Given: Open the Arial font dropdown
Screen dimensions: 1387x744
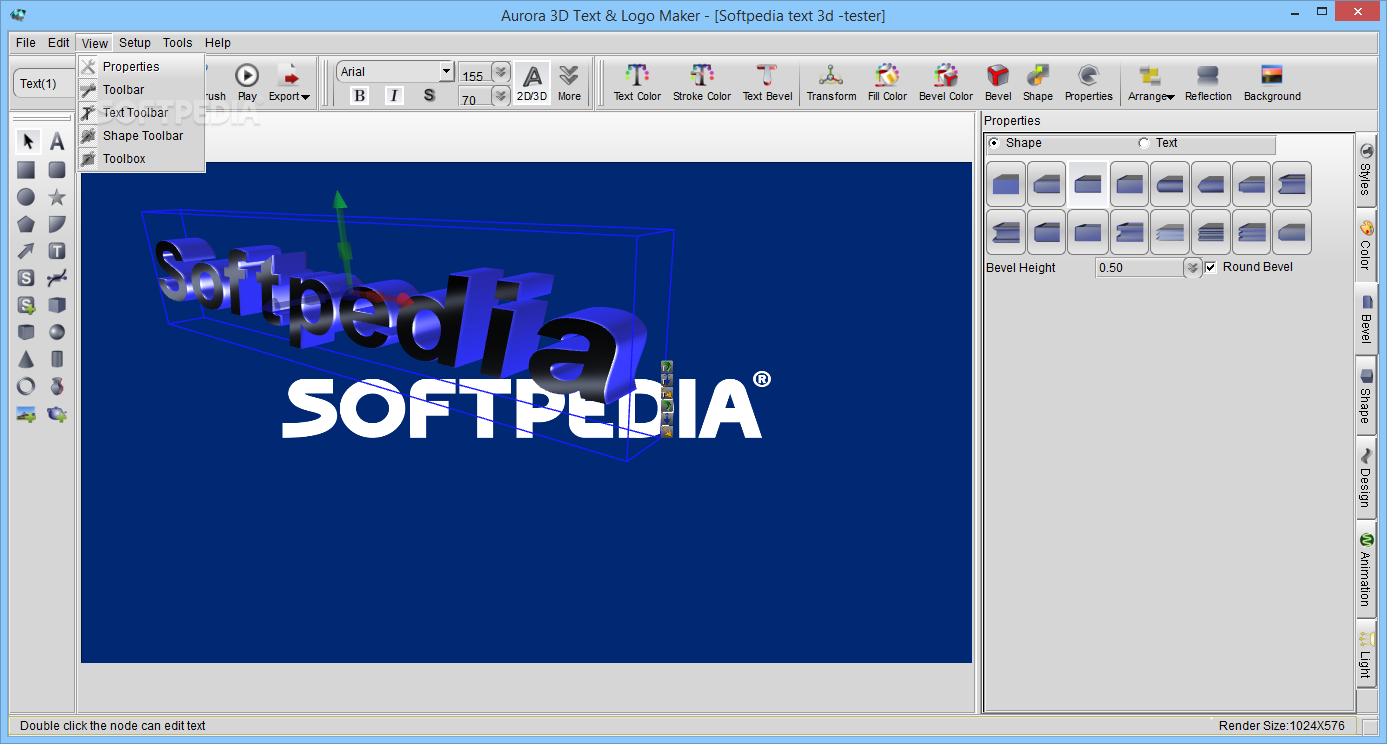Looking at the screenshot, I should 447,72.
